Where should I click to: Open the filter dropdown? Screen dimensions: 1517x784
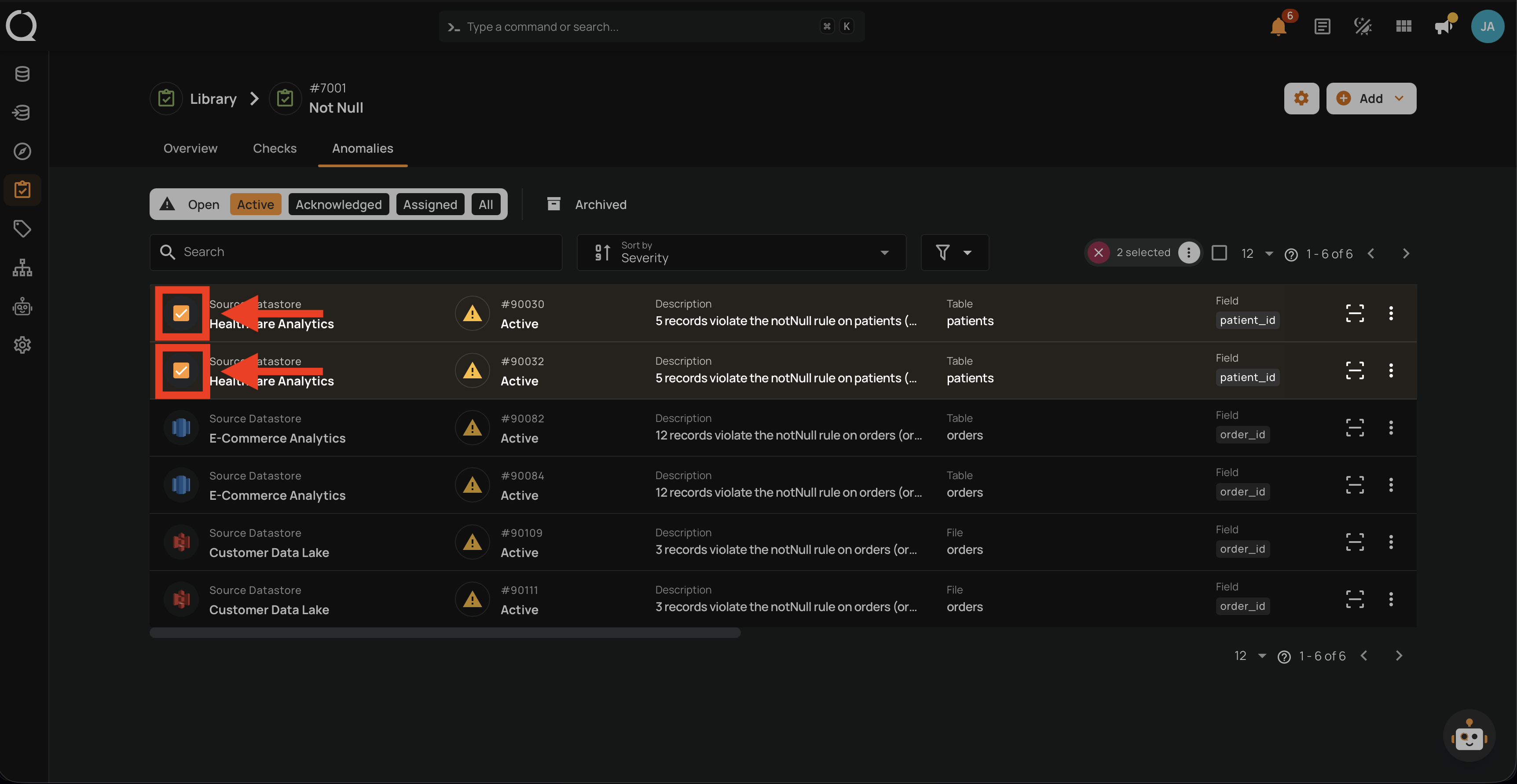coord(954,253)
